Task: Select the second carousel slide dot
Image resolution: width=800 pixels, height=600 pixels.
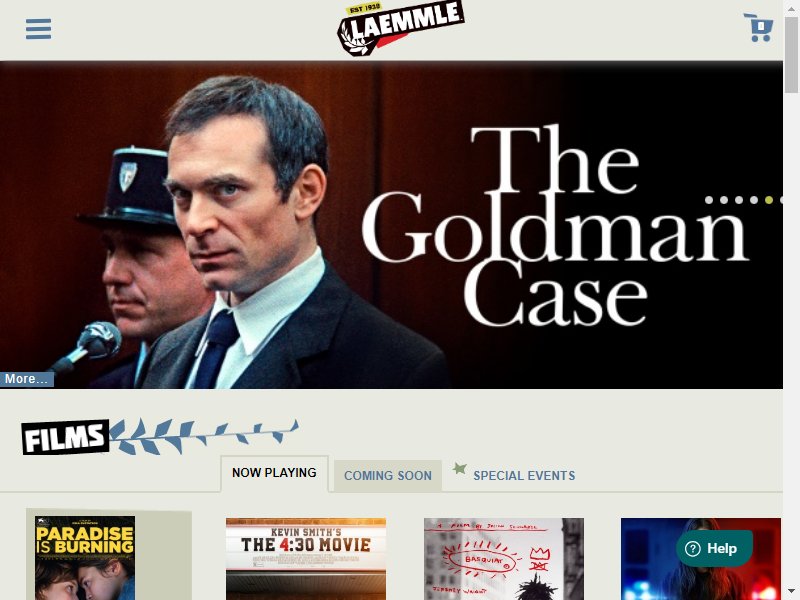Action: tap(724, 200)
